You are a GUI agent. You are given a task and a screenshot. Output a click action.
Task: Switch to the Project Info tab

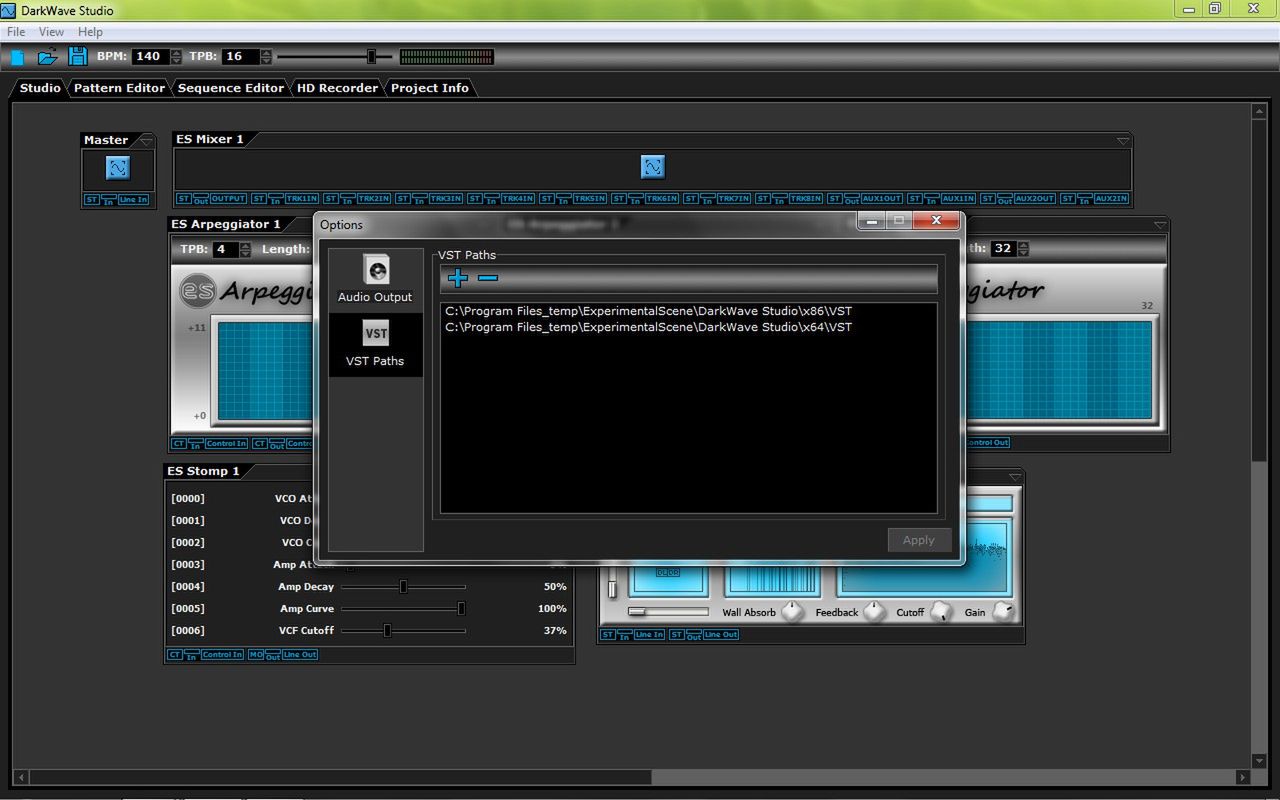tap(430, 88)
